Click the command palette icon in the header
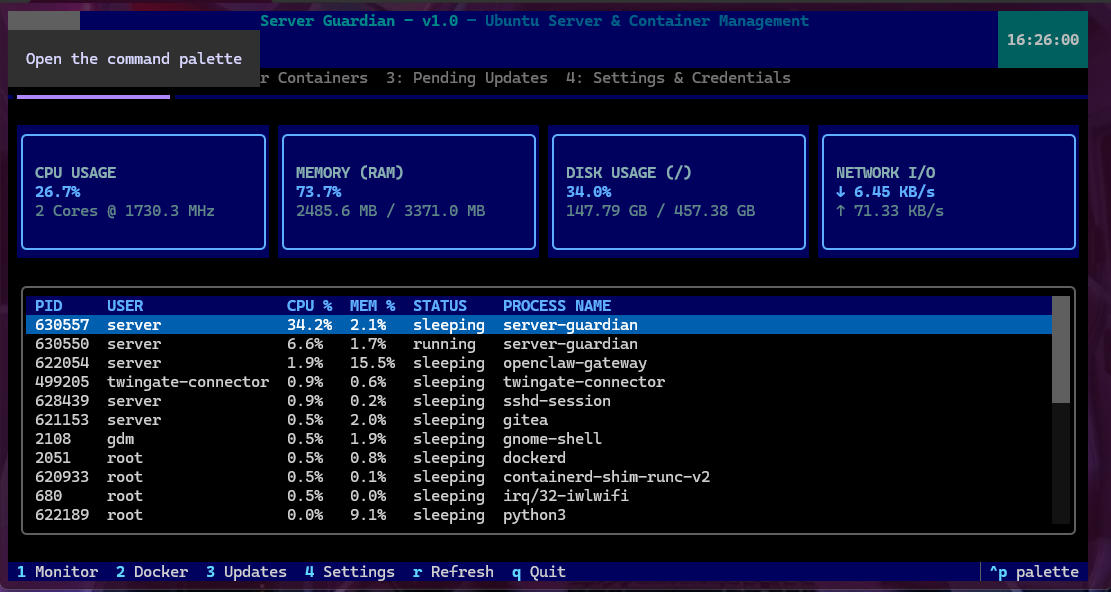Screen dimensions: 1111x592 coord(44,21)
